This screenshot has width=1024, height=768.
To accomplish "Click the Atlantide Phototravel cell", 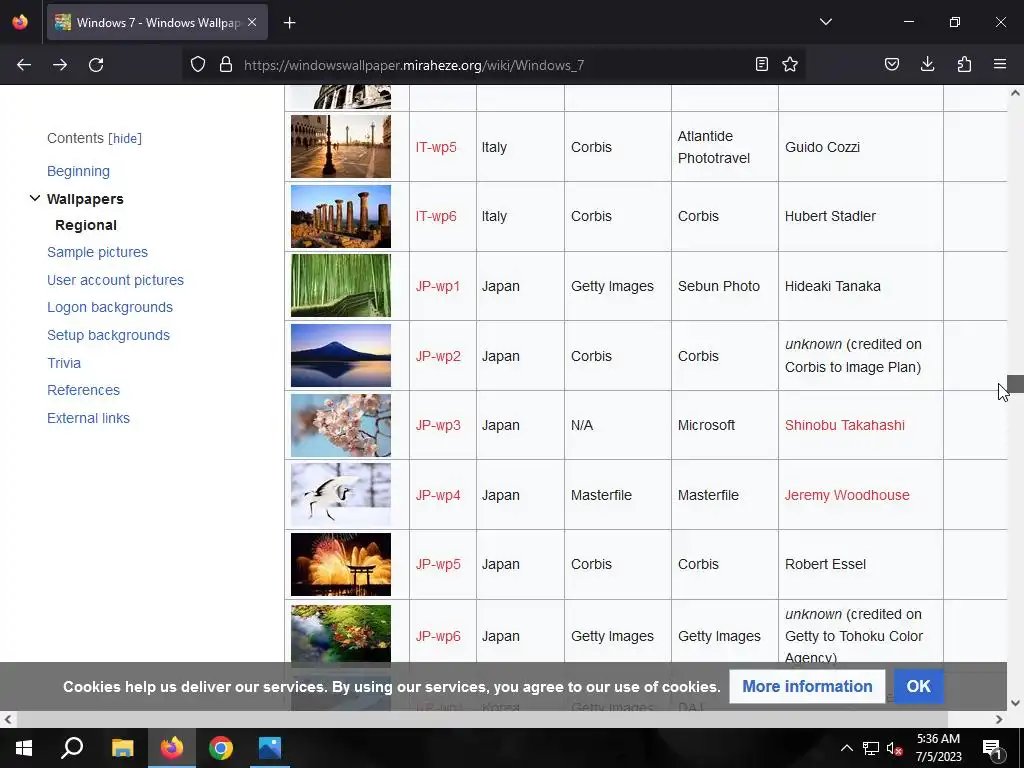I will point(725,147).
